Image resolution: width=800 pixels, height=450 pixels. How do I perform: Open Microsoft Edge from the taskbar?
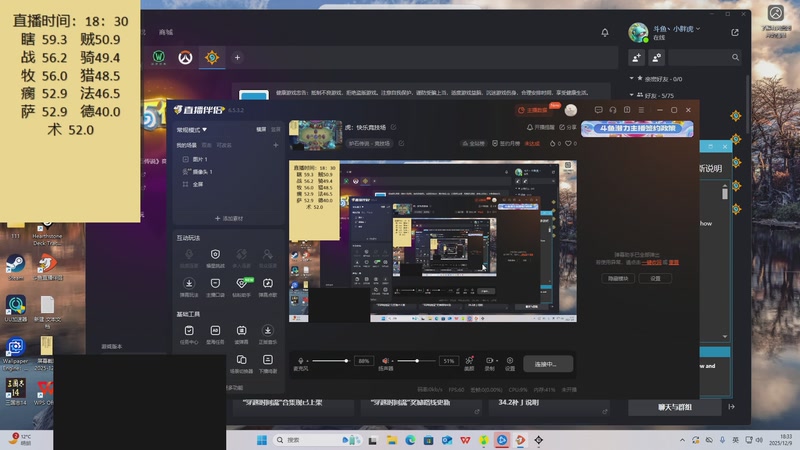point(410,440)
